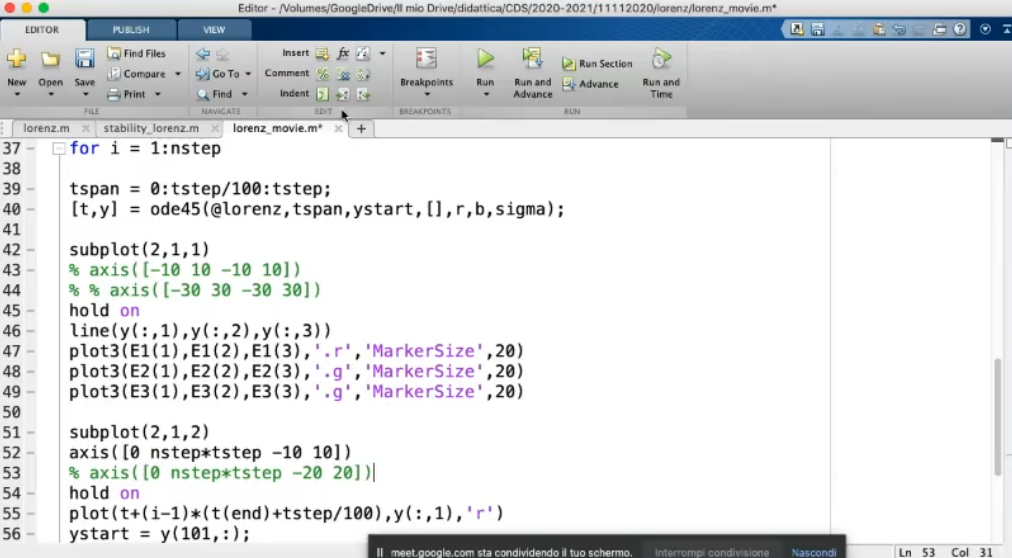Click the green Run button

coord(485,60)
